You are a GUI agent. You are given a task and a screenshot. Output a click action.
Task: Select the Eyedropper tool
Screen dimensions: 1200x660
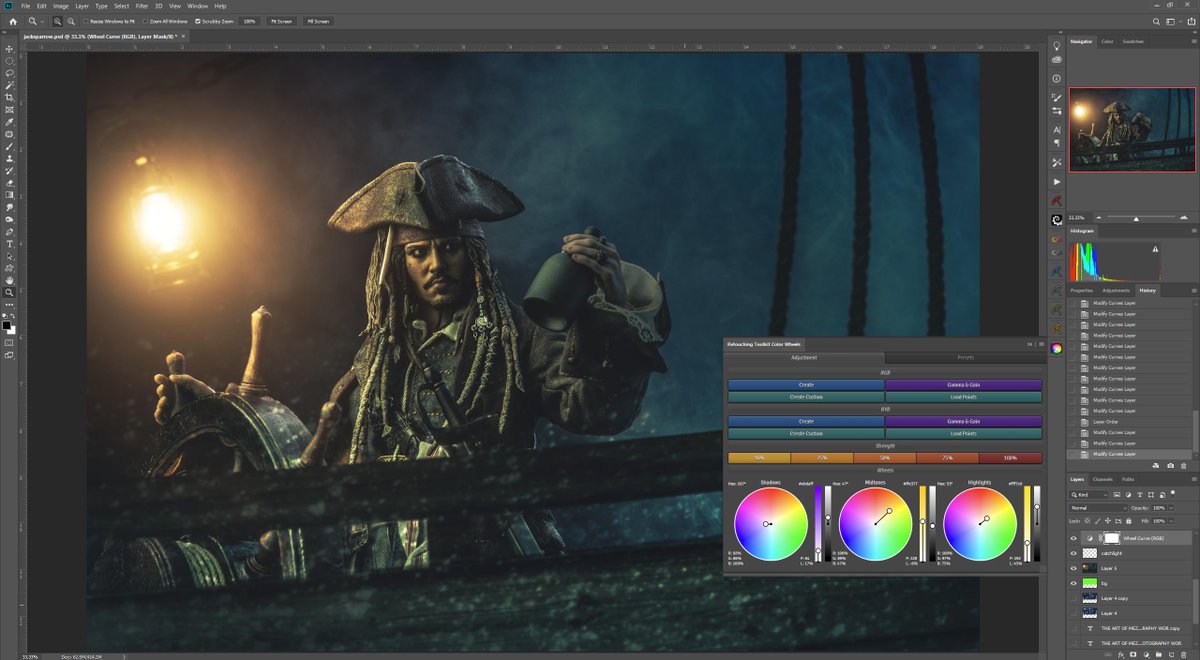click(x=10, y=122)
